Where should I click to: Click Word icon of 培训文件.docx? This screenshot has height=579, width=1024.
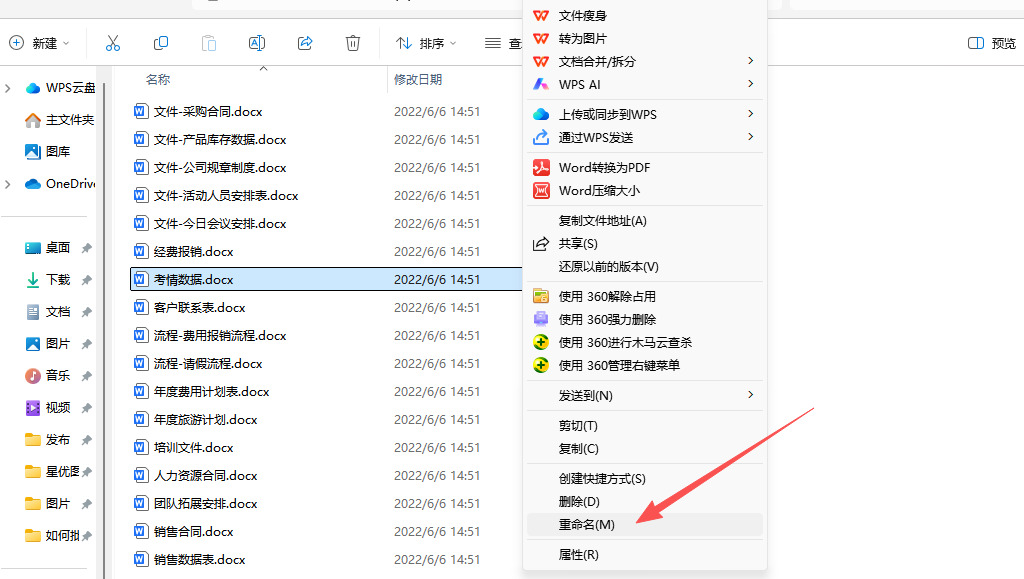click(140, 447)
